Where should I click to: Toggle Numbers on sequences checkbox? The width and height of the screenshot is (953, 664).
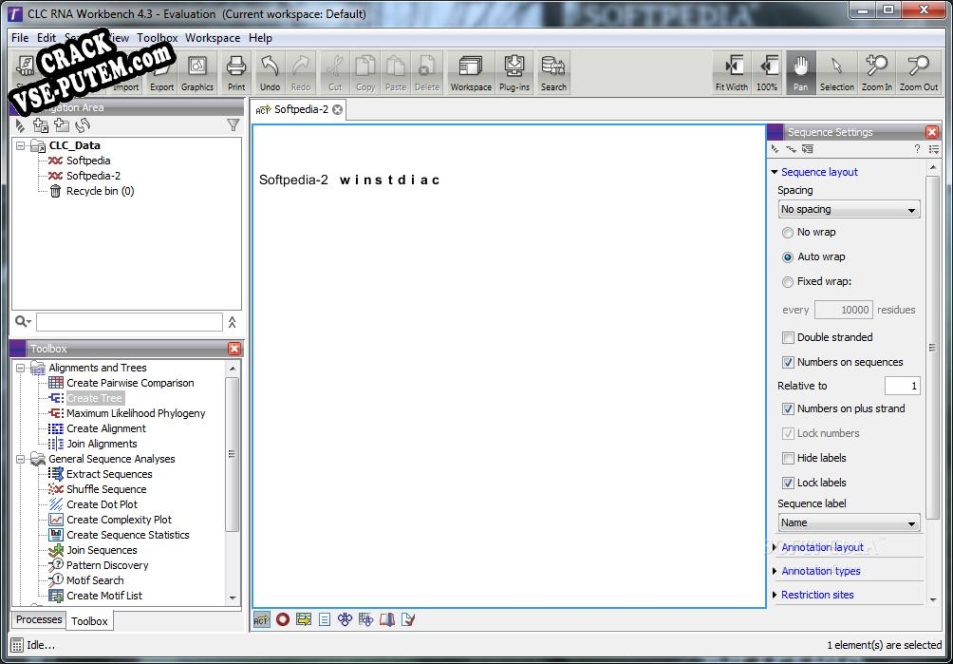point(788,362)
